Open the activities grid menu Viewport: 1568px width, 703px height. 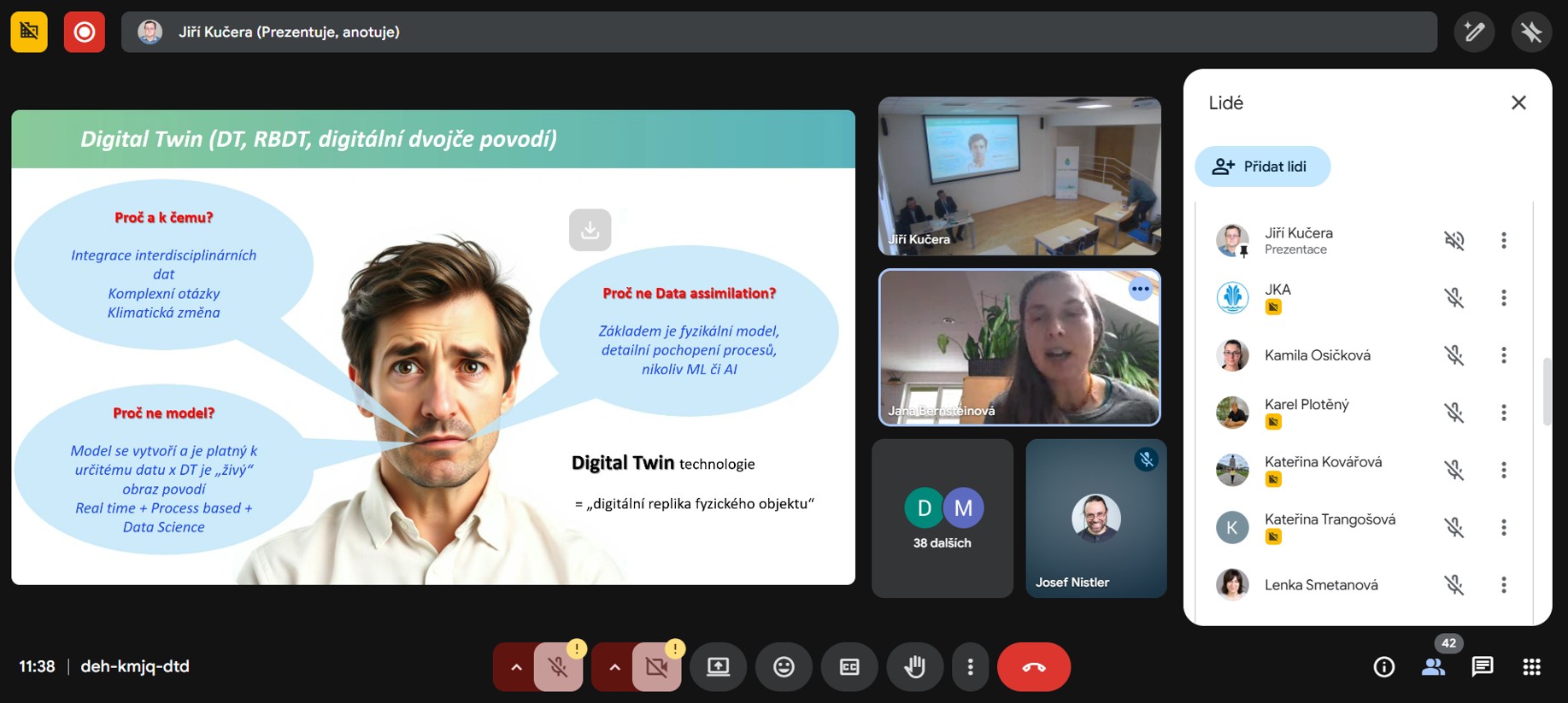(1531, 666)
